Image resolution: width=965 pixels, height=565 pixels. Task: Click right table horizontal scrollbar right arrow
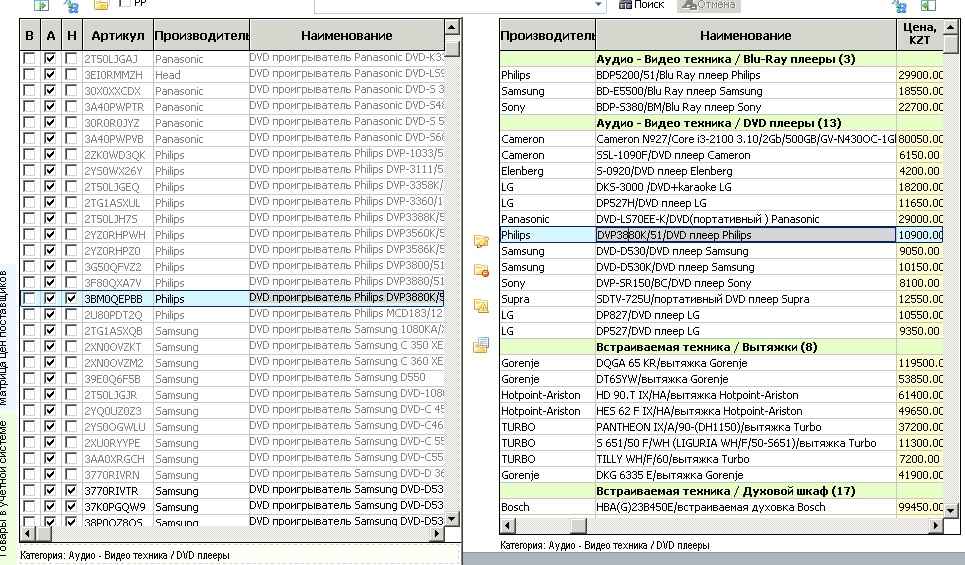click(935, 526)
